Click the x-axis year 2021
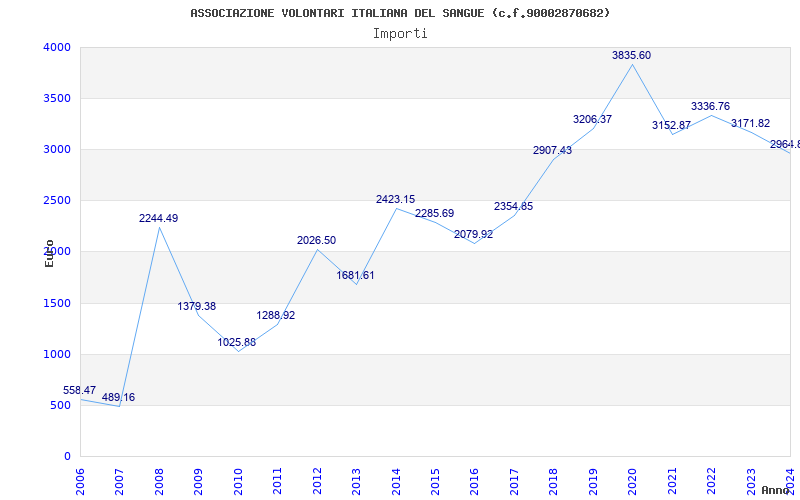 [x=672, y=482]
